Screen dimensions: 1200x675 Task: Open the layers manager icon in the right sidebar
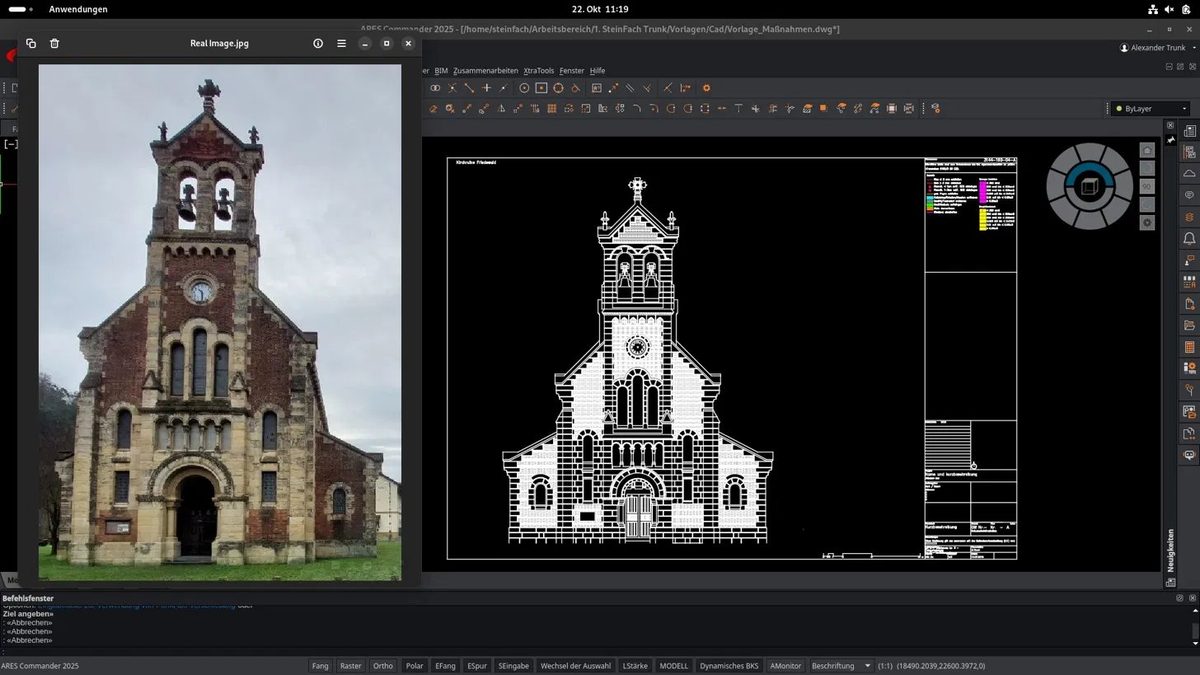pos(1190,217)
